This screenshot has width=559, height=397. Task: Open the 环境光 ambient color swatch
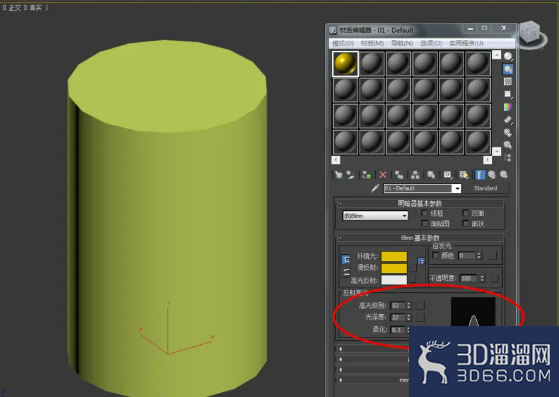pos(394,256)
